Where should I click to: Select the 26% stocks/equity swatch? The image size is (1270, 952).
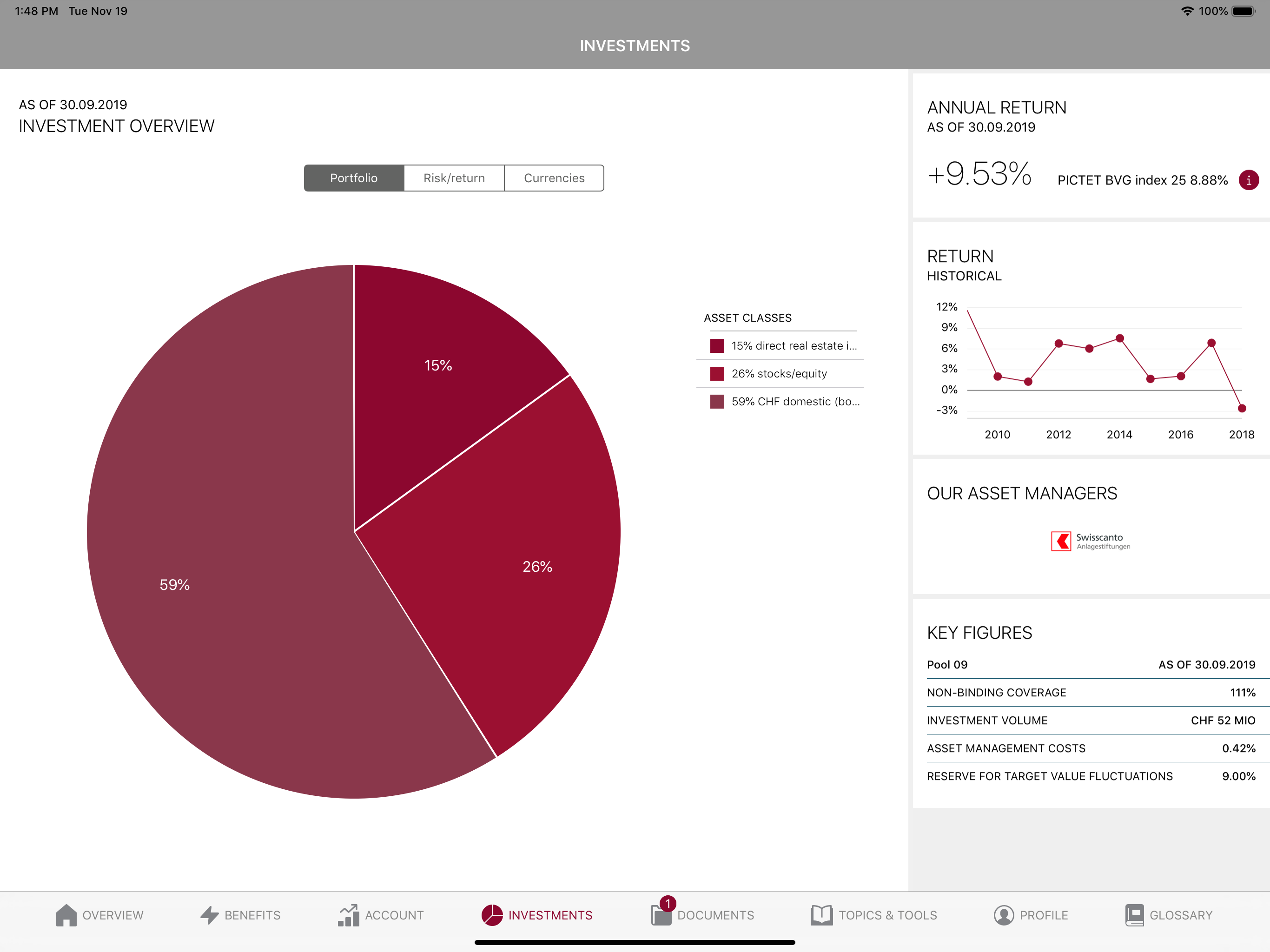pyautogui.click(x=717, y=374)
